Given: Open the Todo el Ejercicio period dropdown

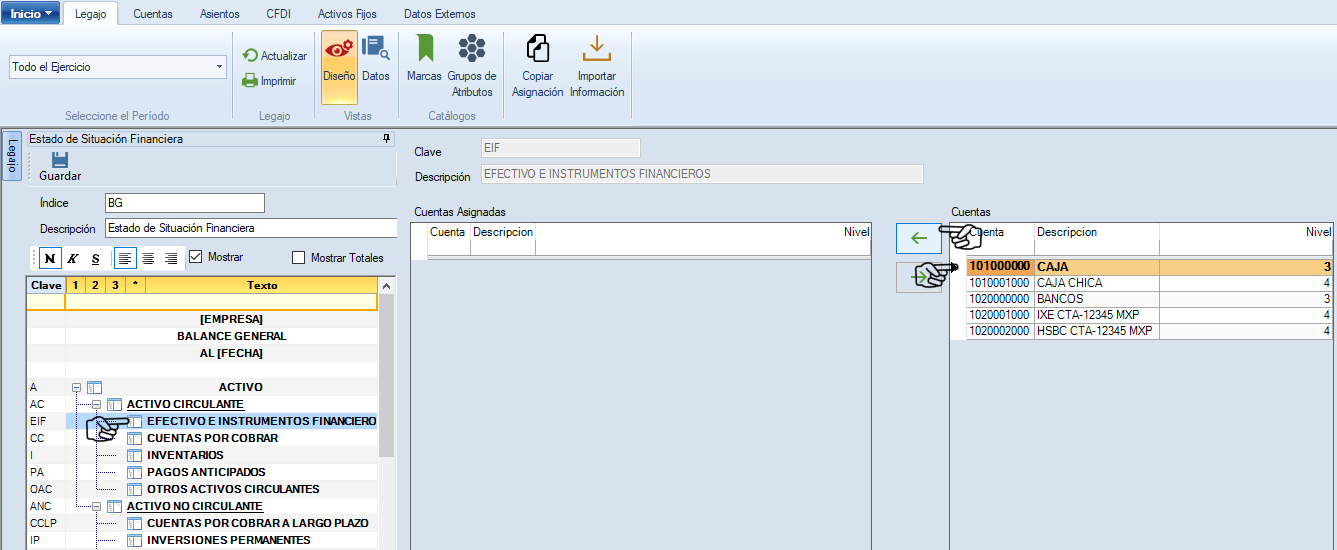Looking at the screenshot, I should (x=219, y=67).
